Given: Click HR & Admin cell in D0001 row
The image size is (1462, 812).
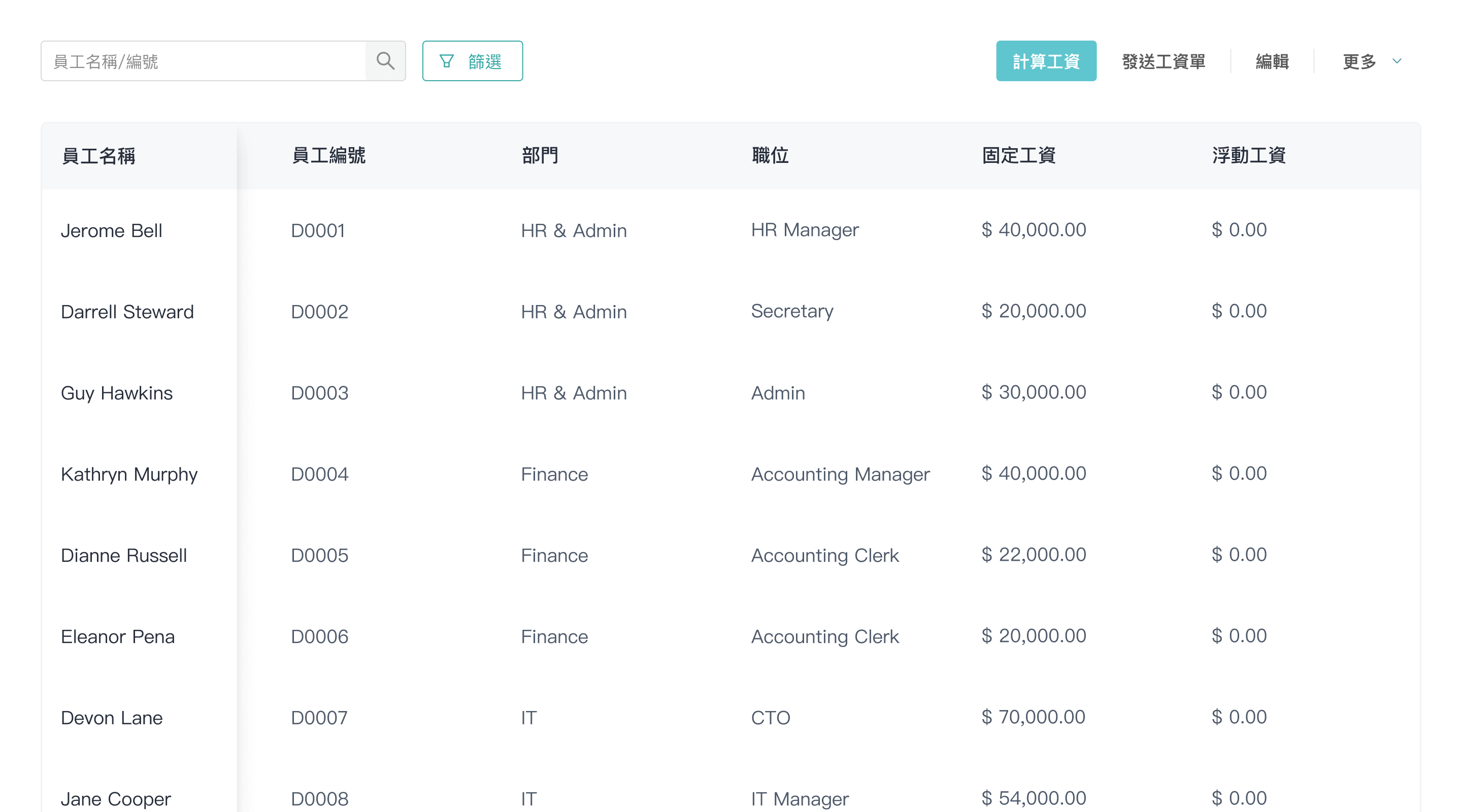Looking at the screenshot, I should (573, 230).
